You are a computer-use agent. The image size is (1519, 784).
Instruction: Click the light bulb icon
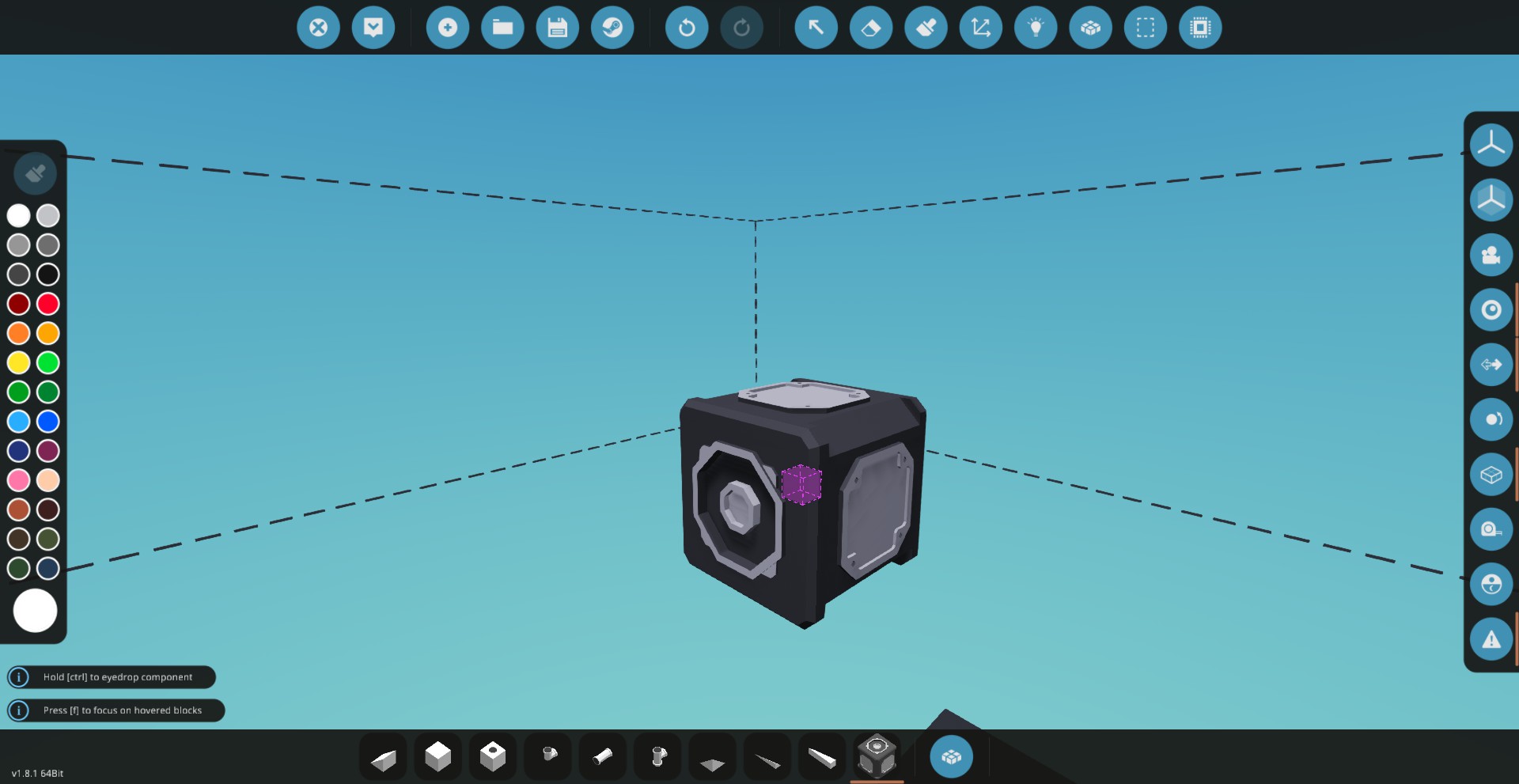pyautogui.click(x=1036, y=28)
